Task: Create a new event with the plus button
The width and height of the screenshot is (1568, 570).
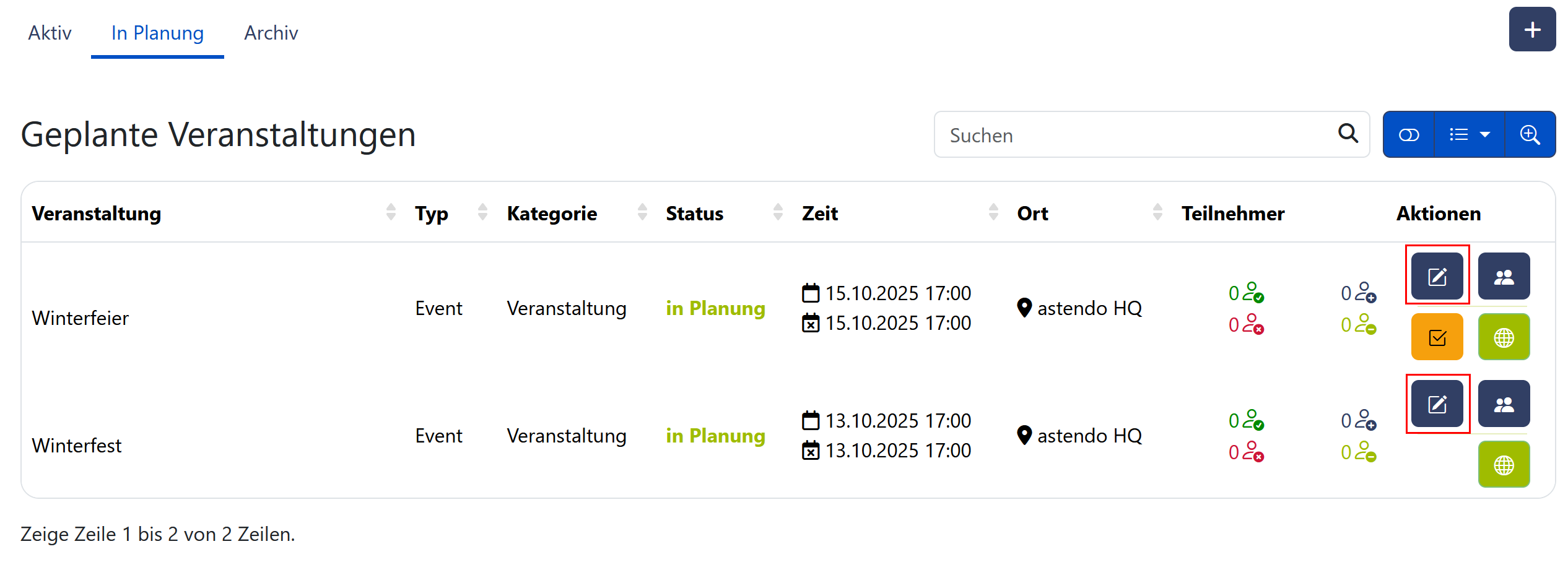Action: pyautogui.click(x=1532, y=28)
